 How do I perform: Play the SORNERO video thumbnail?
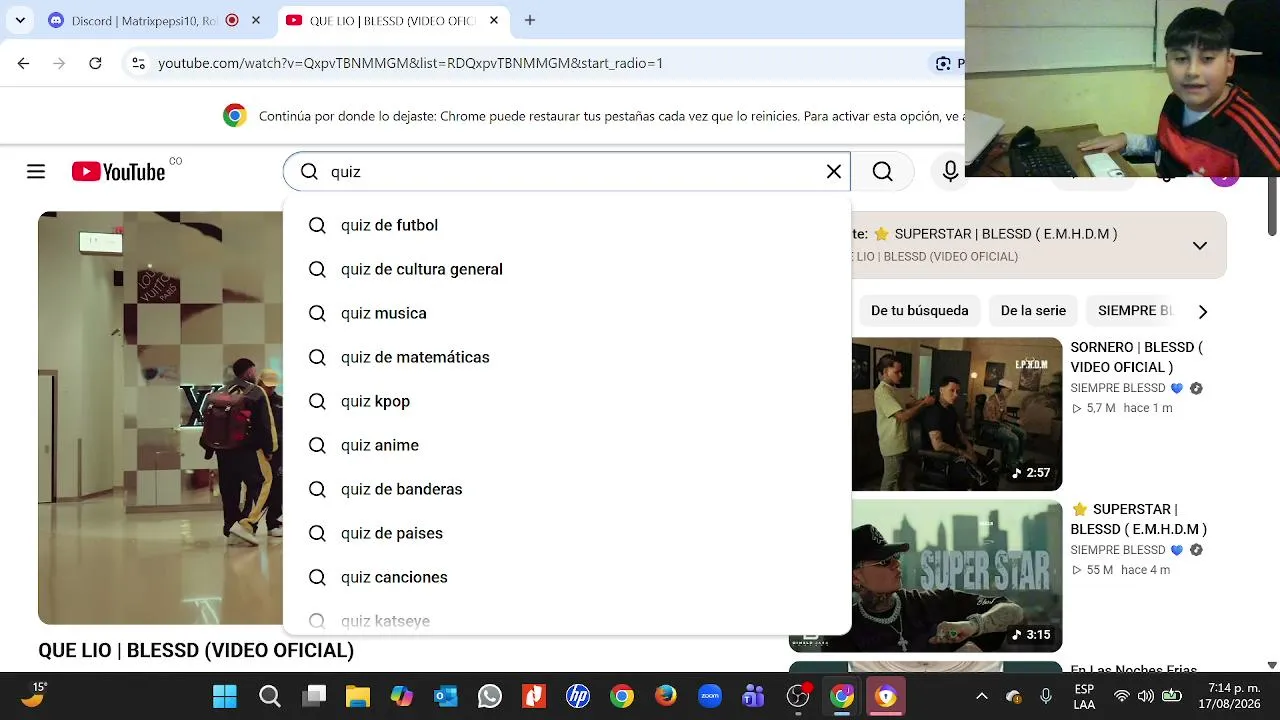[957, 414]
